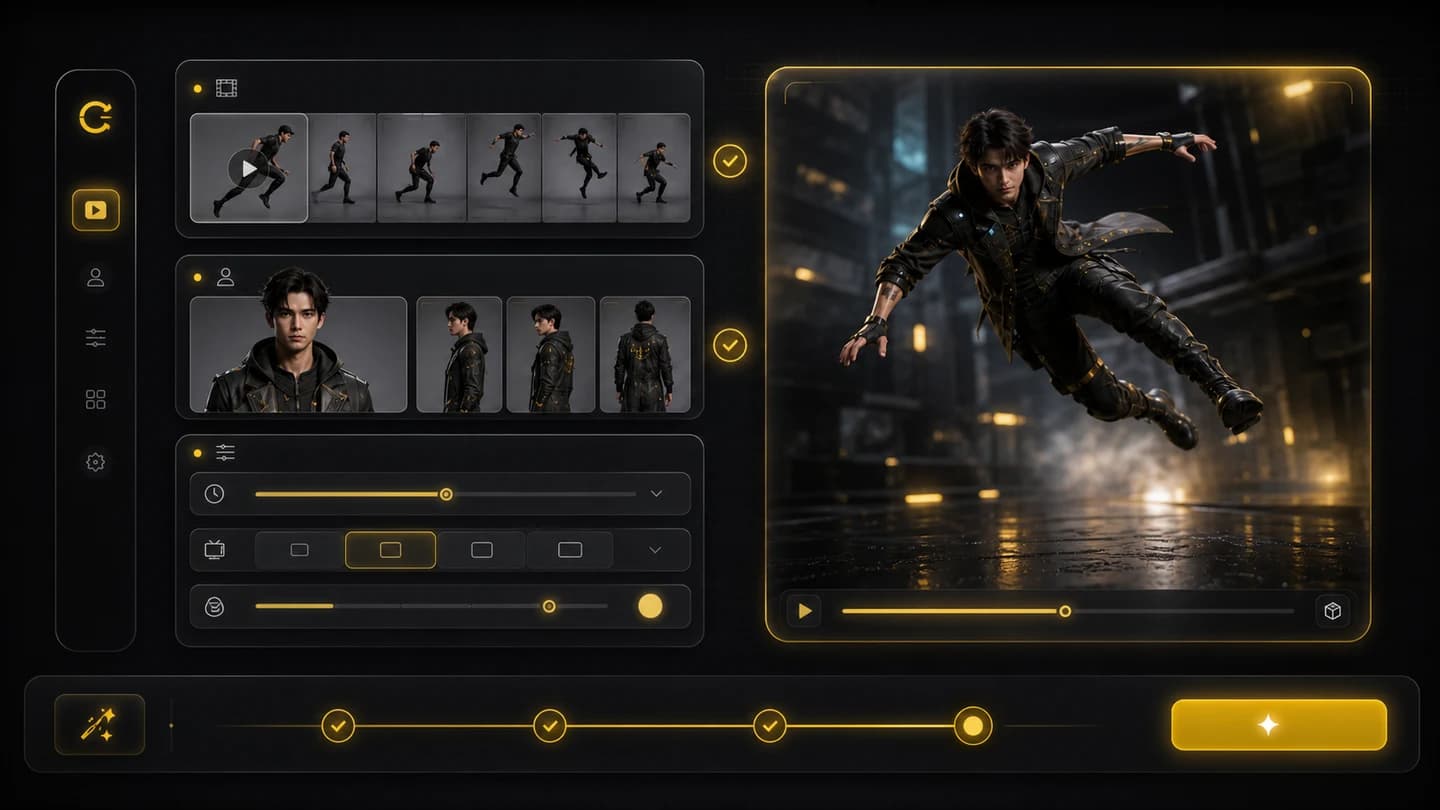
Task: Expand the aspect ratio dropdown chevron
Action: [656, 550]
